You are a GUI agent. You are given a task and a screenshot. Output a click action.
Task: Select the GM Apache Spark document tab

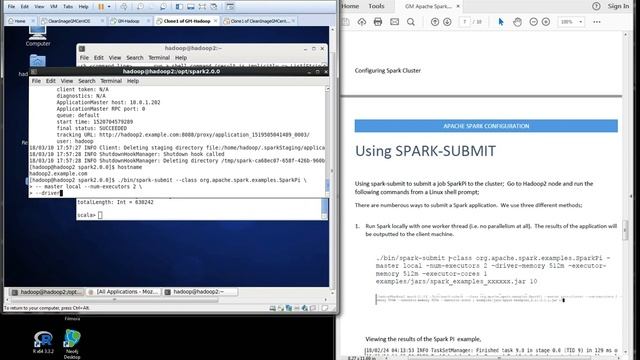coord(428,6)
